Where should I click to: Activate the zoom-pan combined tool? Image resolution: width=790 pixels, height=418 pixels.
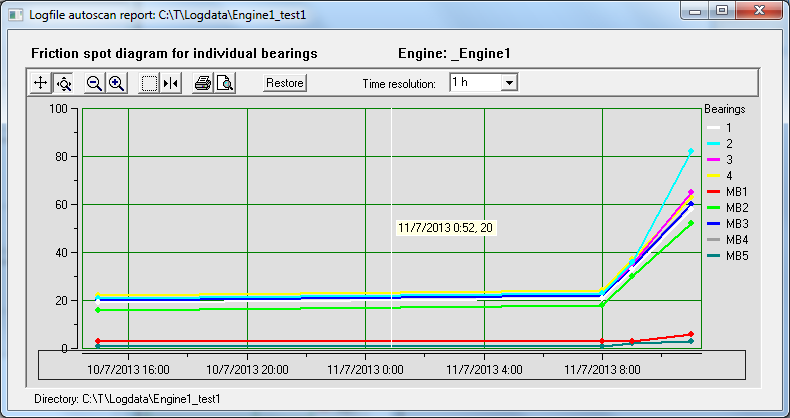click(x=63, y=83)
